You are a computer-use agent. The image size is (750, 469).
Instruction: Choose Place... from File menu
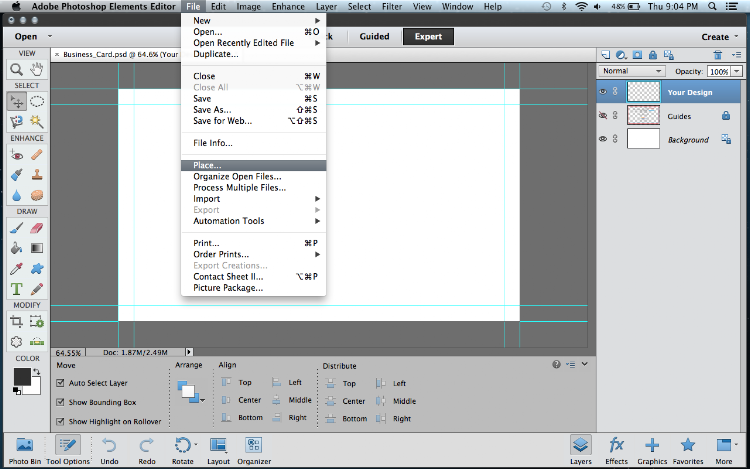[x=254, y=165]
